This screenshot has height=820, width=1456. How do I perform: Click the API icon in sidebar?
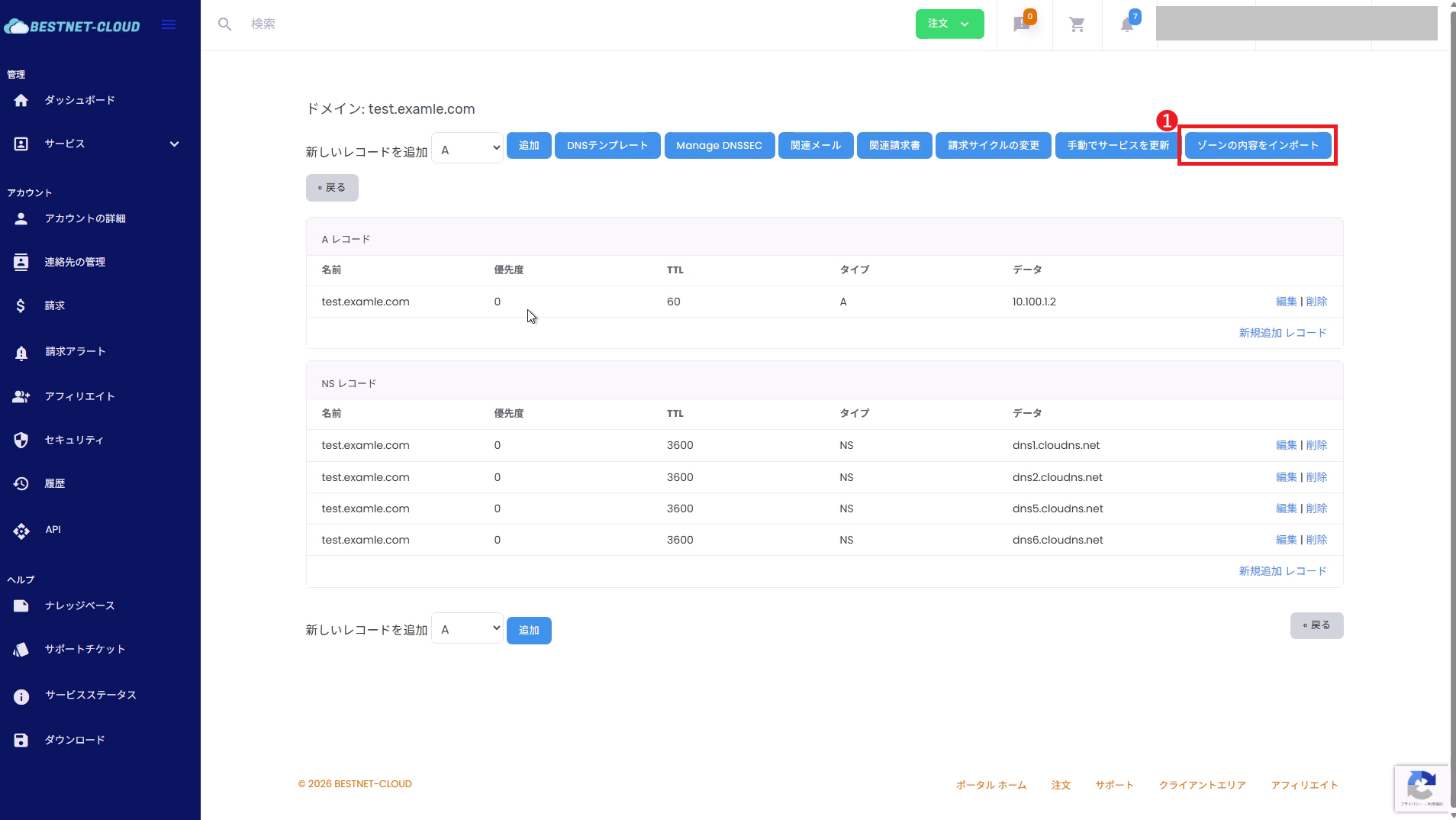(x=21, y=531)
